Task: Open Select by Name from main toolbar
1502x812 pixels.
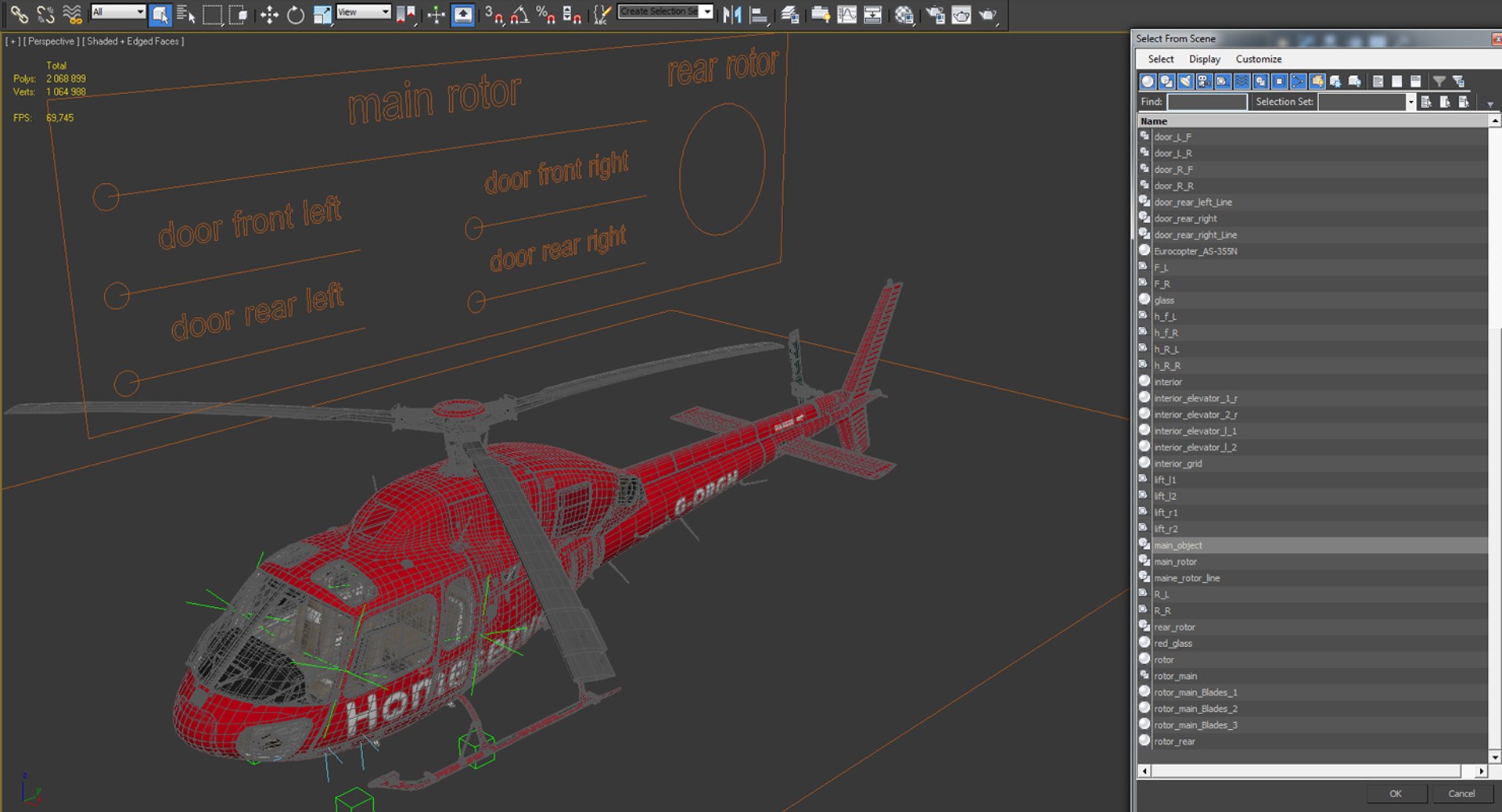Action: [x=185, y=14]
